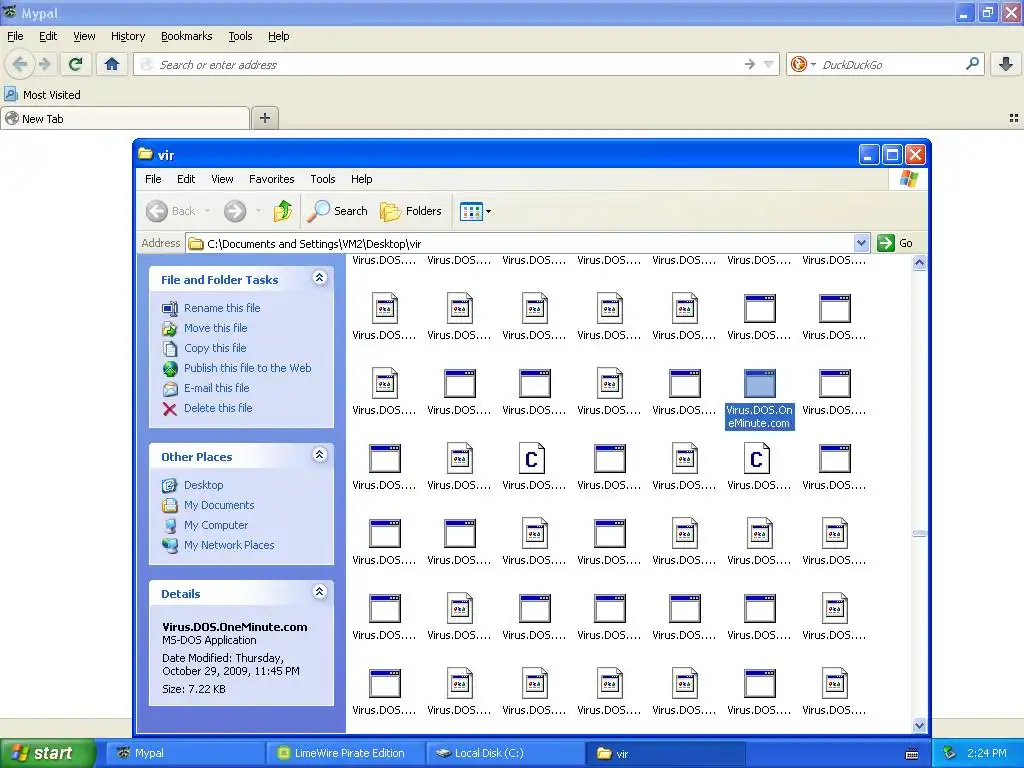The height and width of the screenshot is (768, 1024).
Task: Open the Mypal downloads arrow button
Action: (x=1006, y=64)
